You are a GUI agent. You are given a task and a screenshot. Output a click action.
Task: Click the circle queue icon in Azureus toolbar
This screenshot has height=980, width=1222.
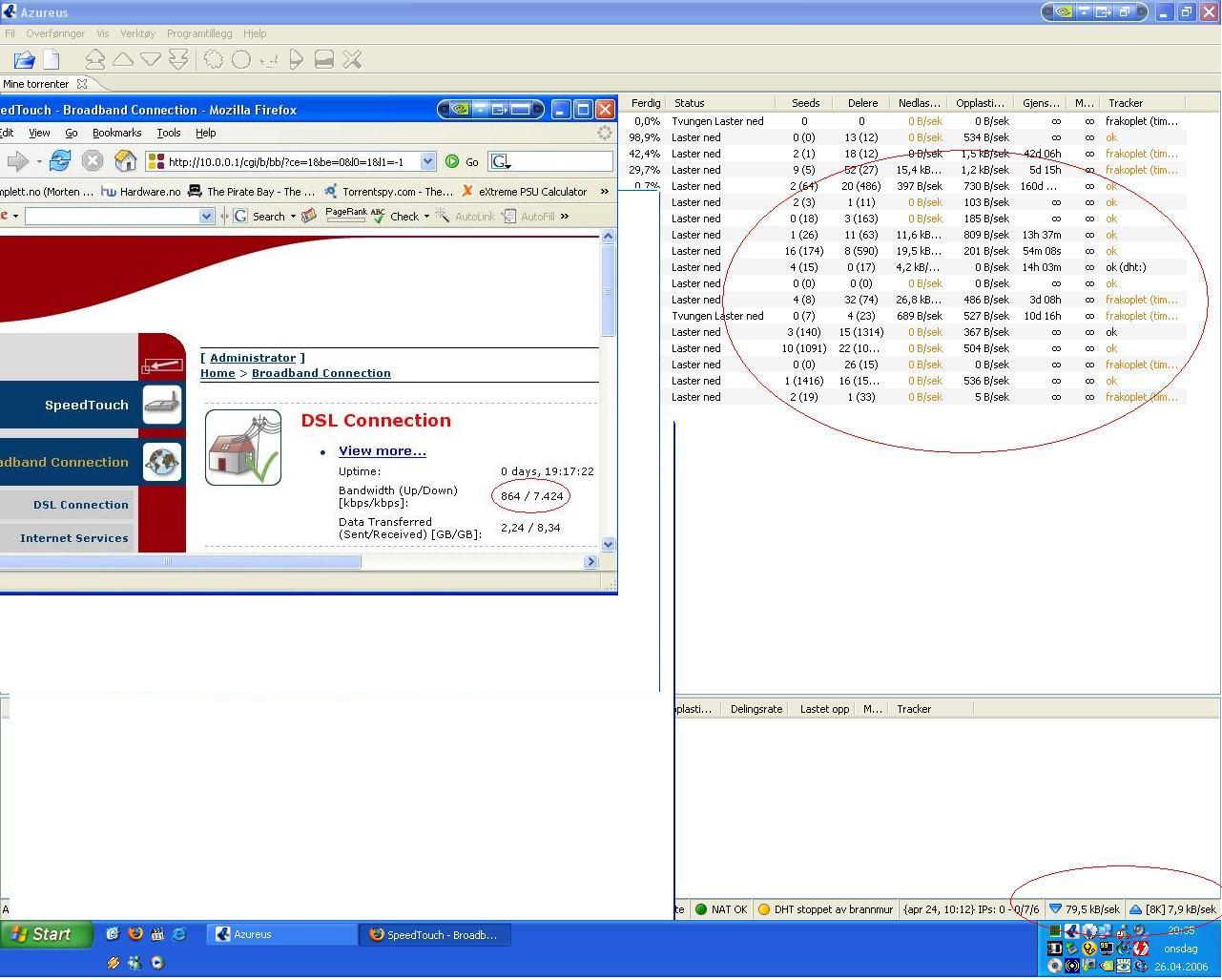click(241, 60)
